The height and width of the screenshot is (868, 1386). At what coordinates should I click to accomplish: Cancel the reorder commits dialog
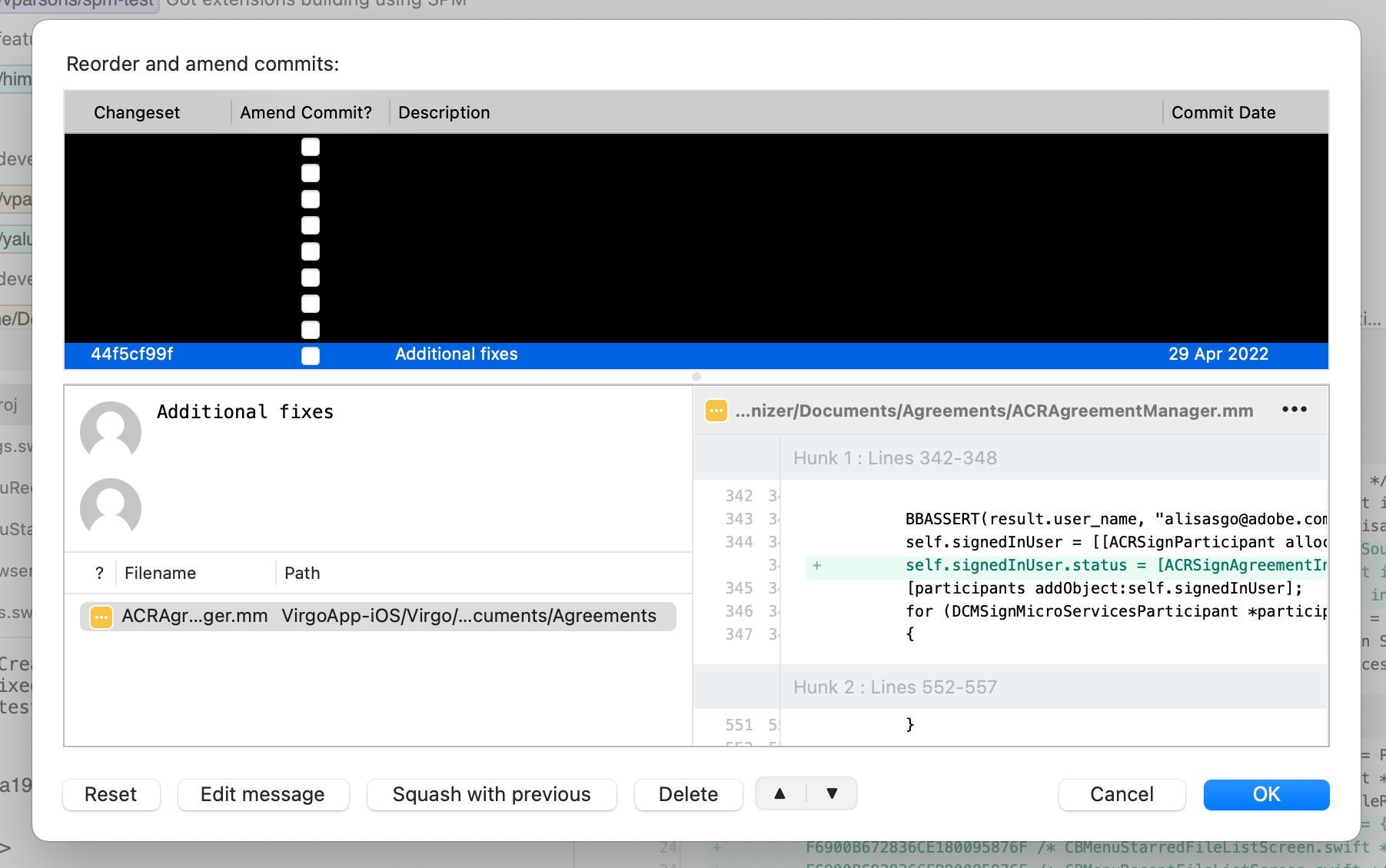[x=1122, y=794]
